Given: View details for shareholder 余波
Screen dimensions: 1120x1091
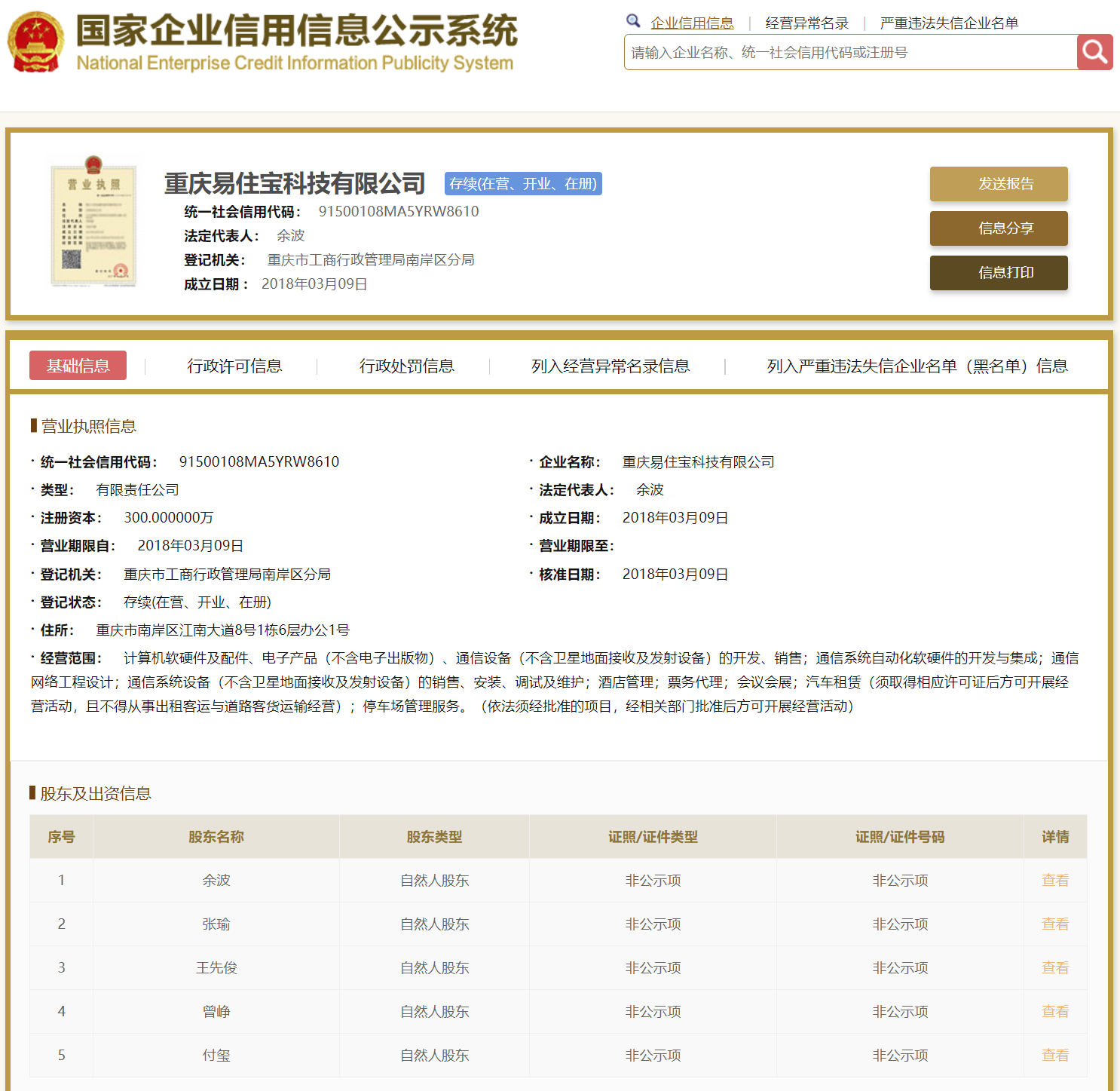Looking at the screenshot, I should [1054, 880].
